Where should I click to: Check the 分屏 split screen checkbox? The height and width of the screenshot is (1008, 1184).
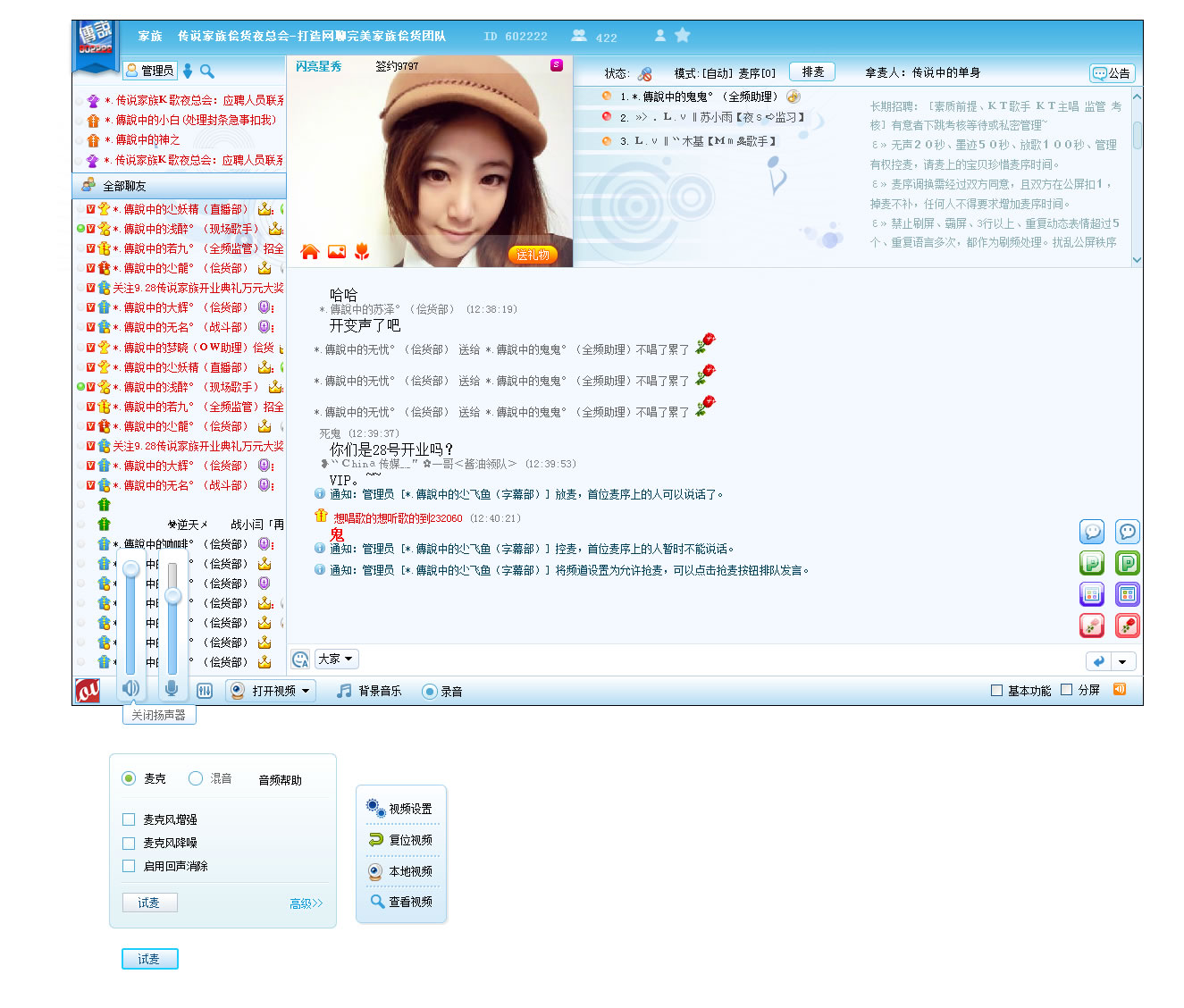pos(1066,690)
